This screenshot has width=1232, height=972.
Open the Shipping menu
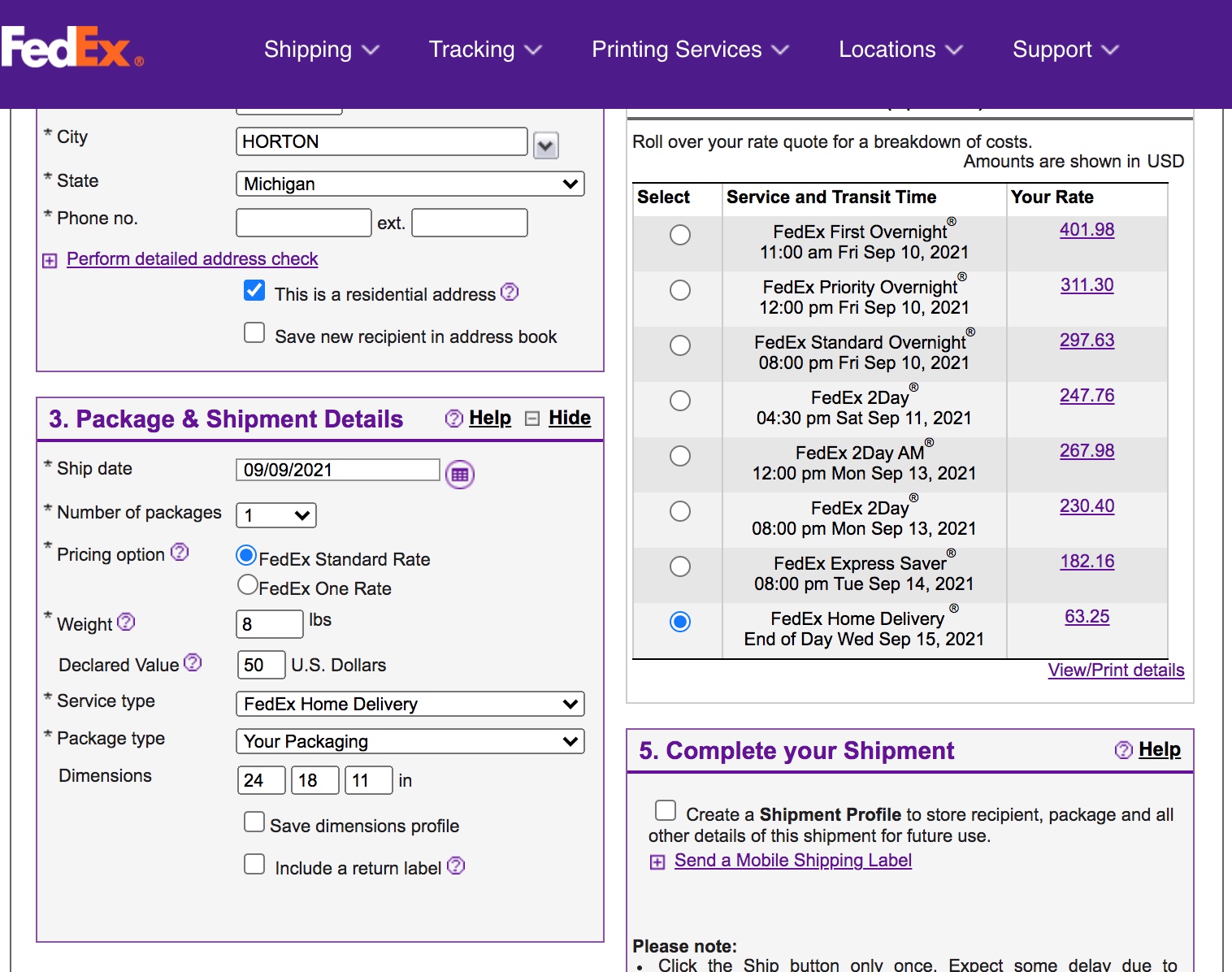coord(321,50)
